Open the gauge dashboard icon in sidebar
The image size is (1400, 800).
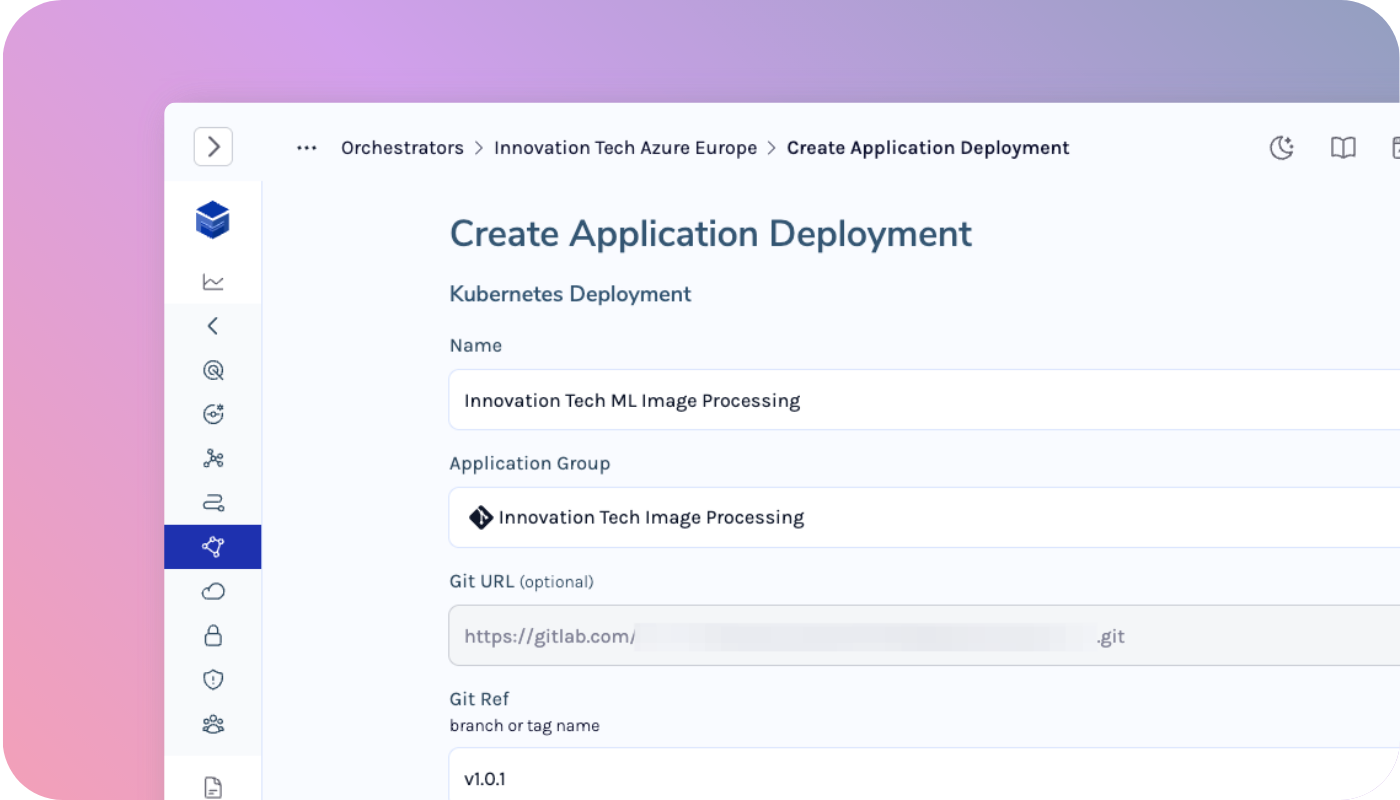pyautogui.click(x=213, y=413)
